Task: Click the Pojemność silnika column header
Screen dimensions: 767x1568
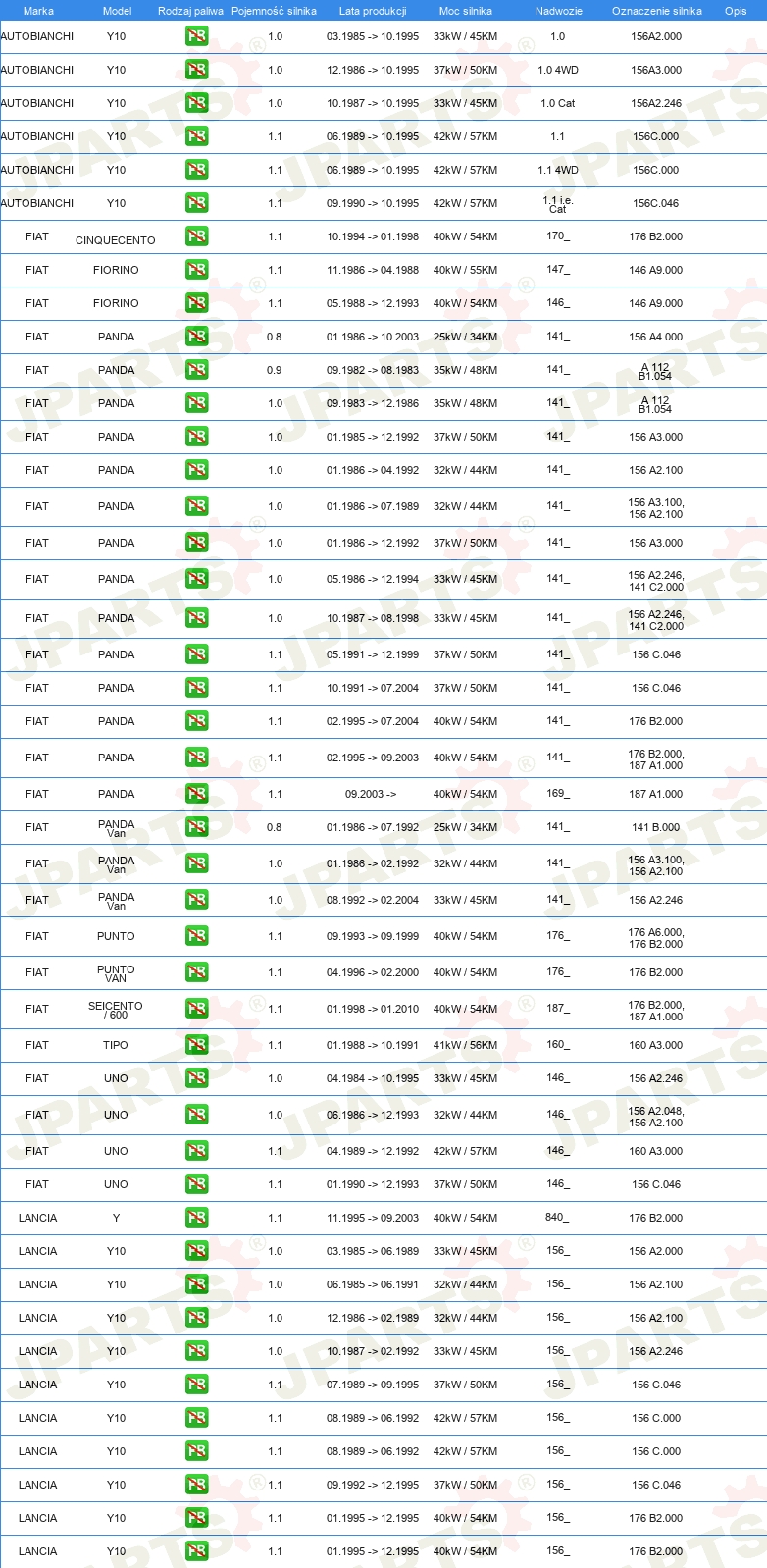Action: (x=275, y=11)
